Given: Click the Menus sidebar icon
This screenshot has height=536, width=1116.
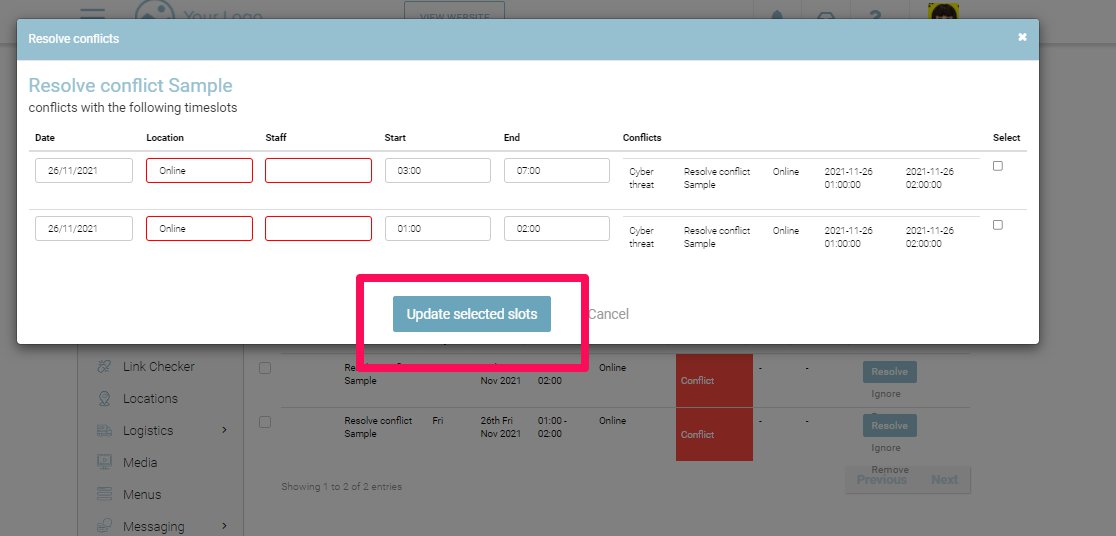Looking at the screenshot, I should [x=104, y=495].
